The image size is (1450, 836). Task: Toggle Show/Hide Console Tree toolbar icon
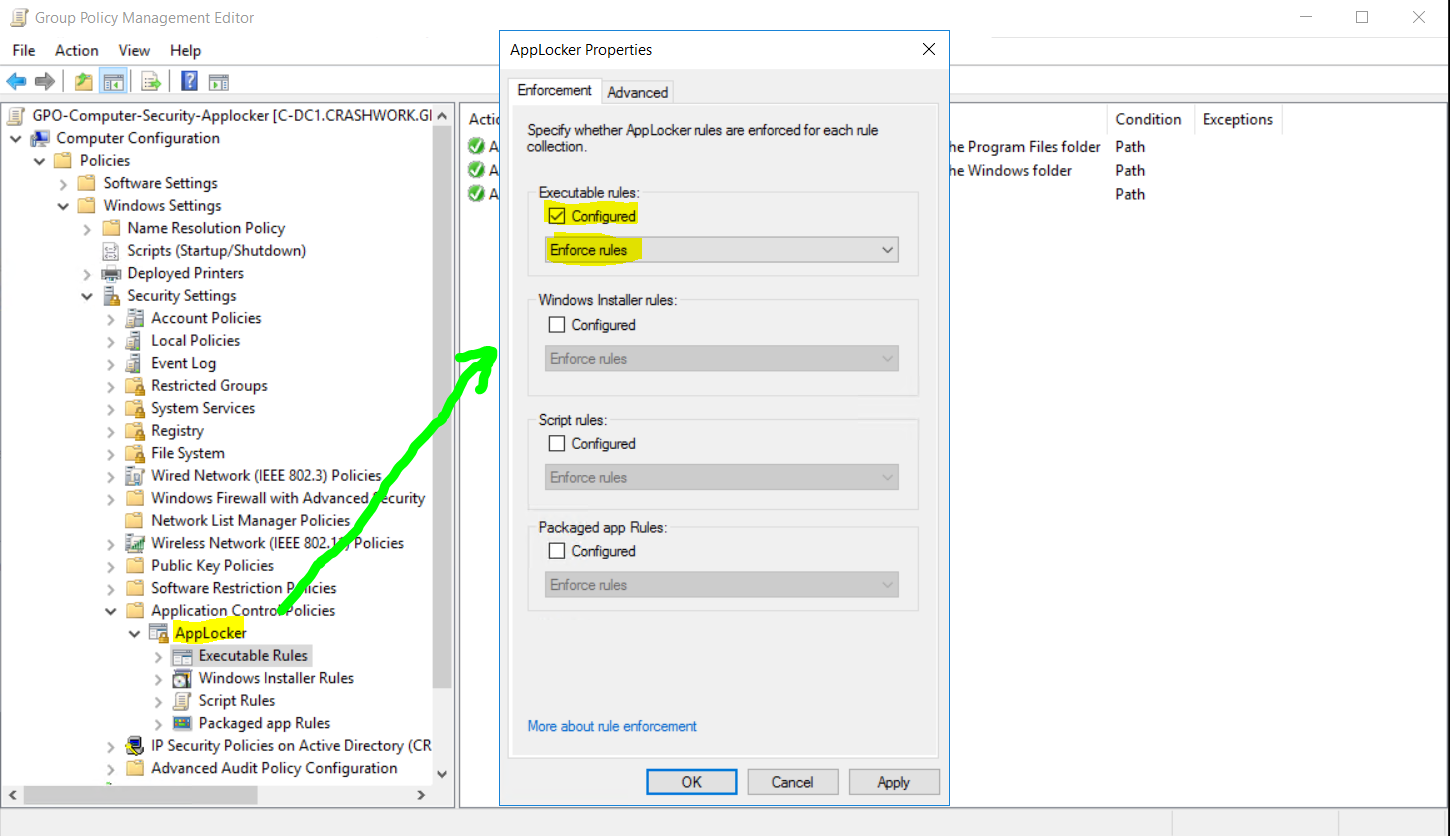pos(113,81)
